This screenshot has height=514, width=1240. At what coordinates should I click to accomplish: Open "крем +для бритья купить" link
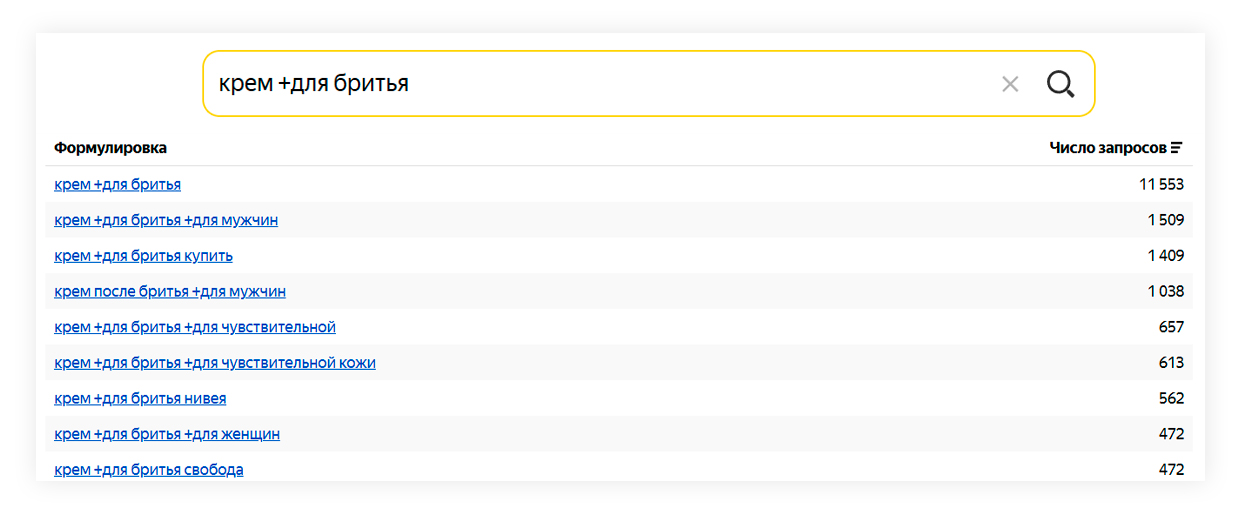tap(143, 256)
